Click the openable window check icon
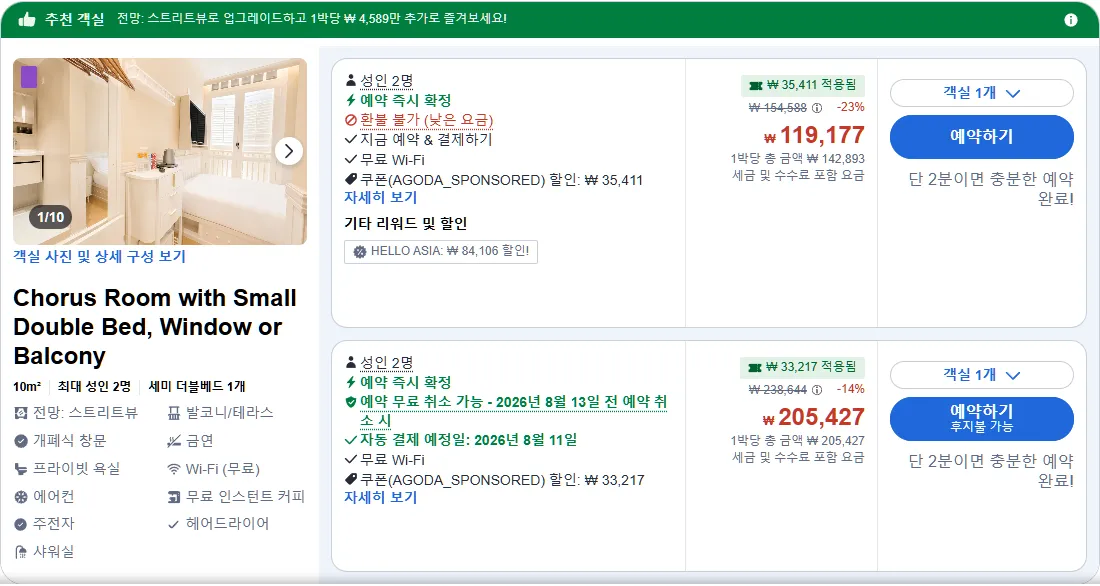Viewport: 1100px width, 586px height. [x=21, y=441]
